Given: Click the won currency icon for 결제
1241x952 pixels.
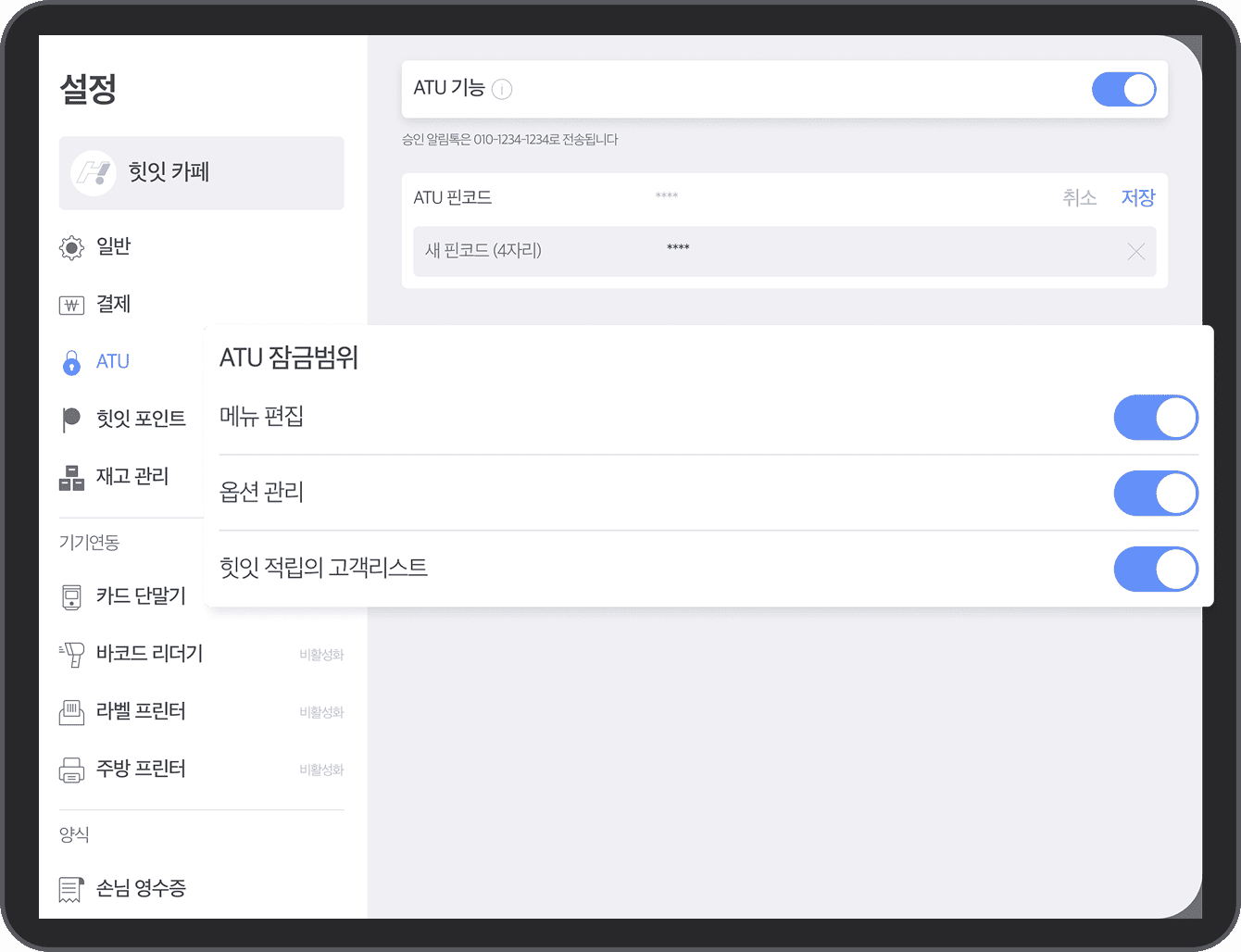Looking at the screenshot, I should pos(71,305).
